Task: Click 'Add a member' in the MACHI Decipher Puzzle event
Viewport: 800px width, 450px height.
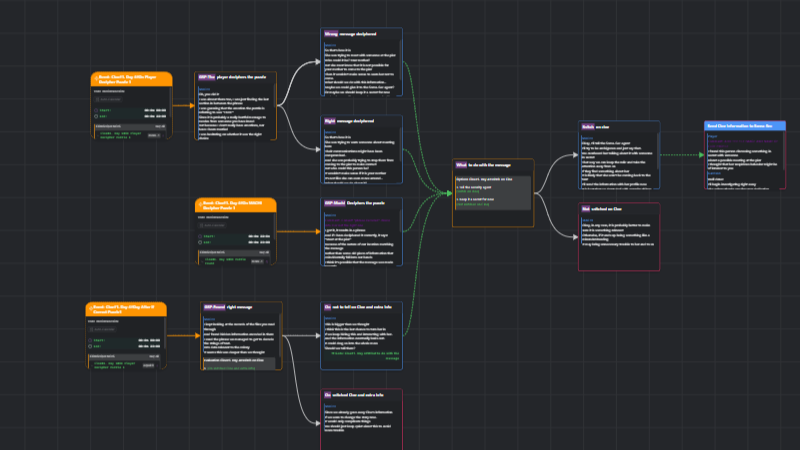Action: tap(212, 226)
